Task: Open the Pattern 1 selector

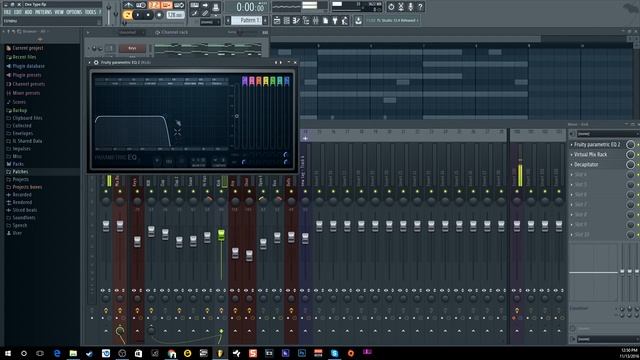Action: click(x=247, y=20)
